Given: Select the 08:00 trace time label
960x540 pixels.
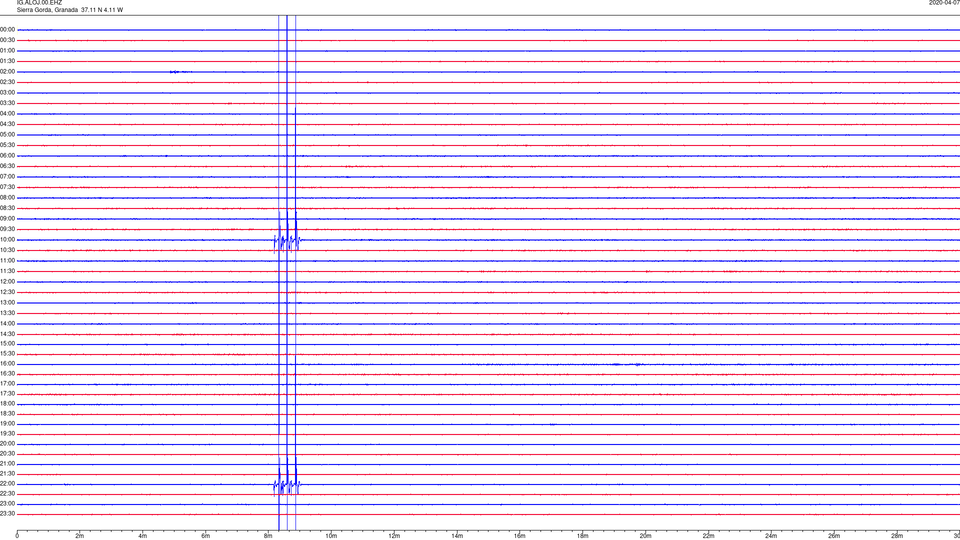Looking at the screenshot, I should click(7, 198).
